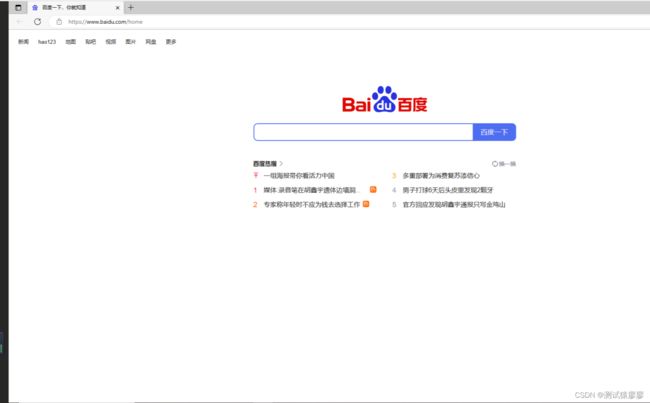
Task: Click the new tab plus button
Action: coord(131,7)
